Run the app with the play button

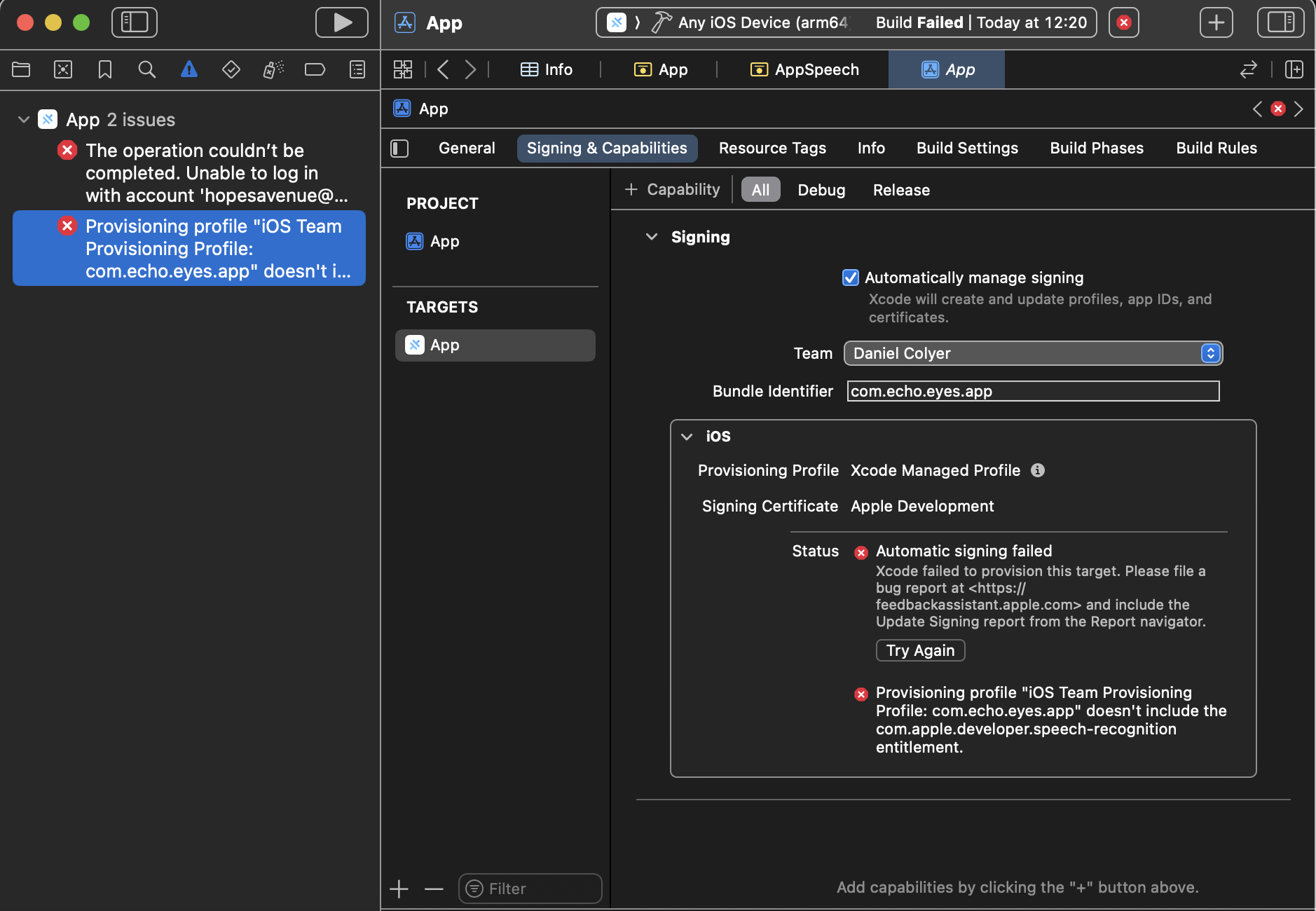pyautogui.click(x=342, y=22)
